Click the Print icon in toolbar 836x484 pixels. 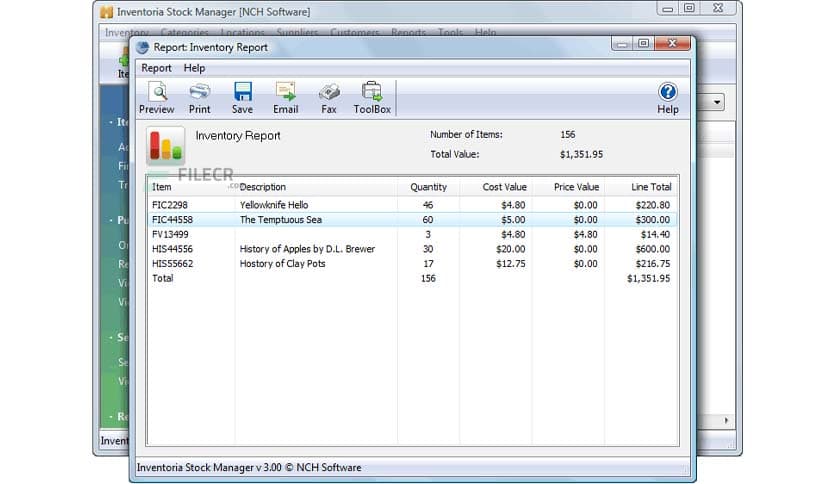pyautogui.click(x=200, y=97)
